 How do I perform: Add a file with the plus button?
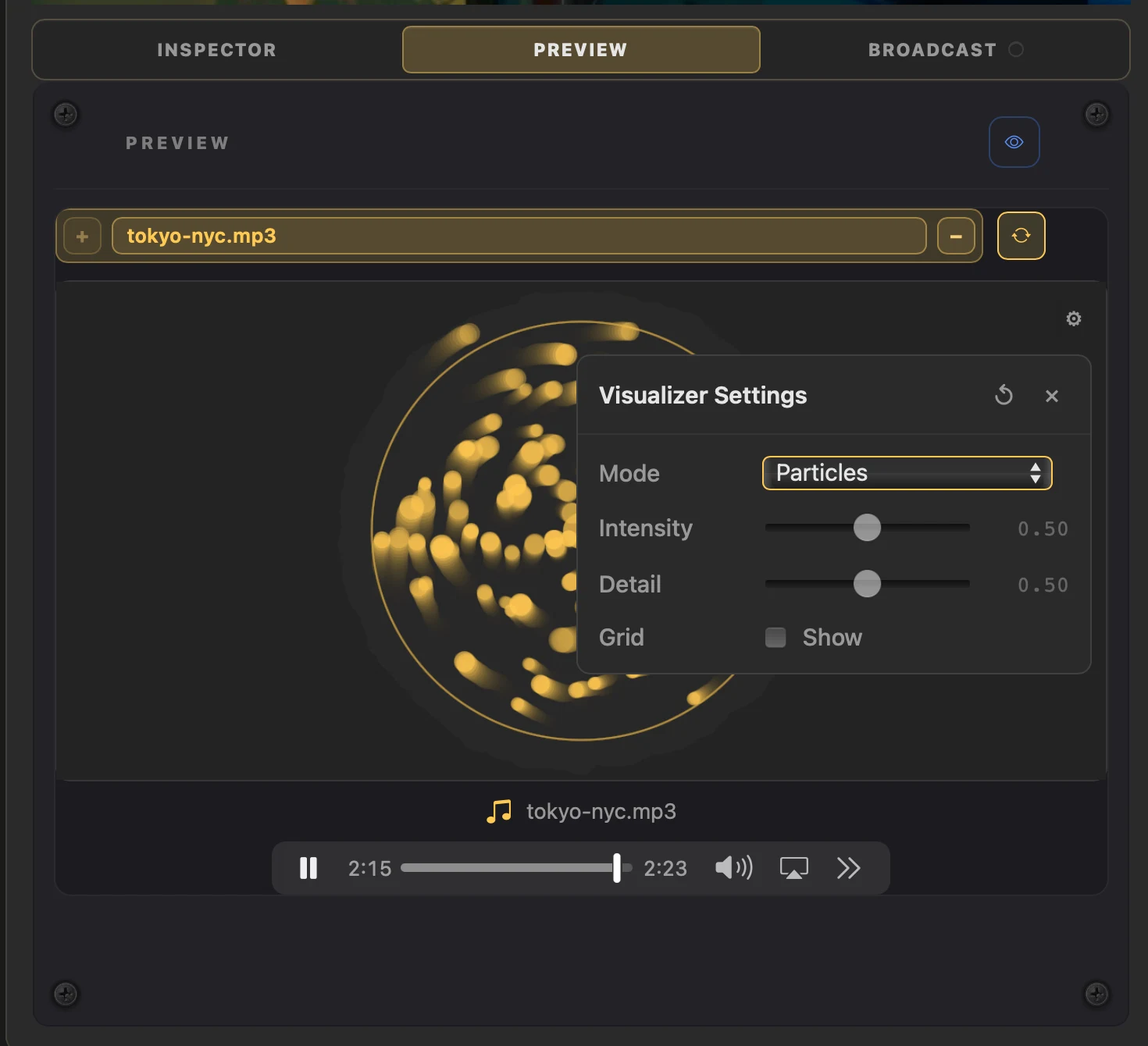click(82, 237)
